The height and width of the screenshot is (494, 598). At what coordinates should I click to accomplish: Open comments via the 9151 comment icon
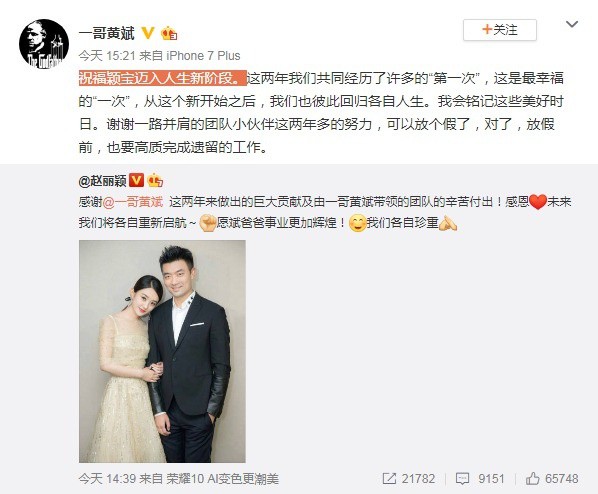click(x=463, y=478)
